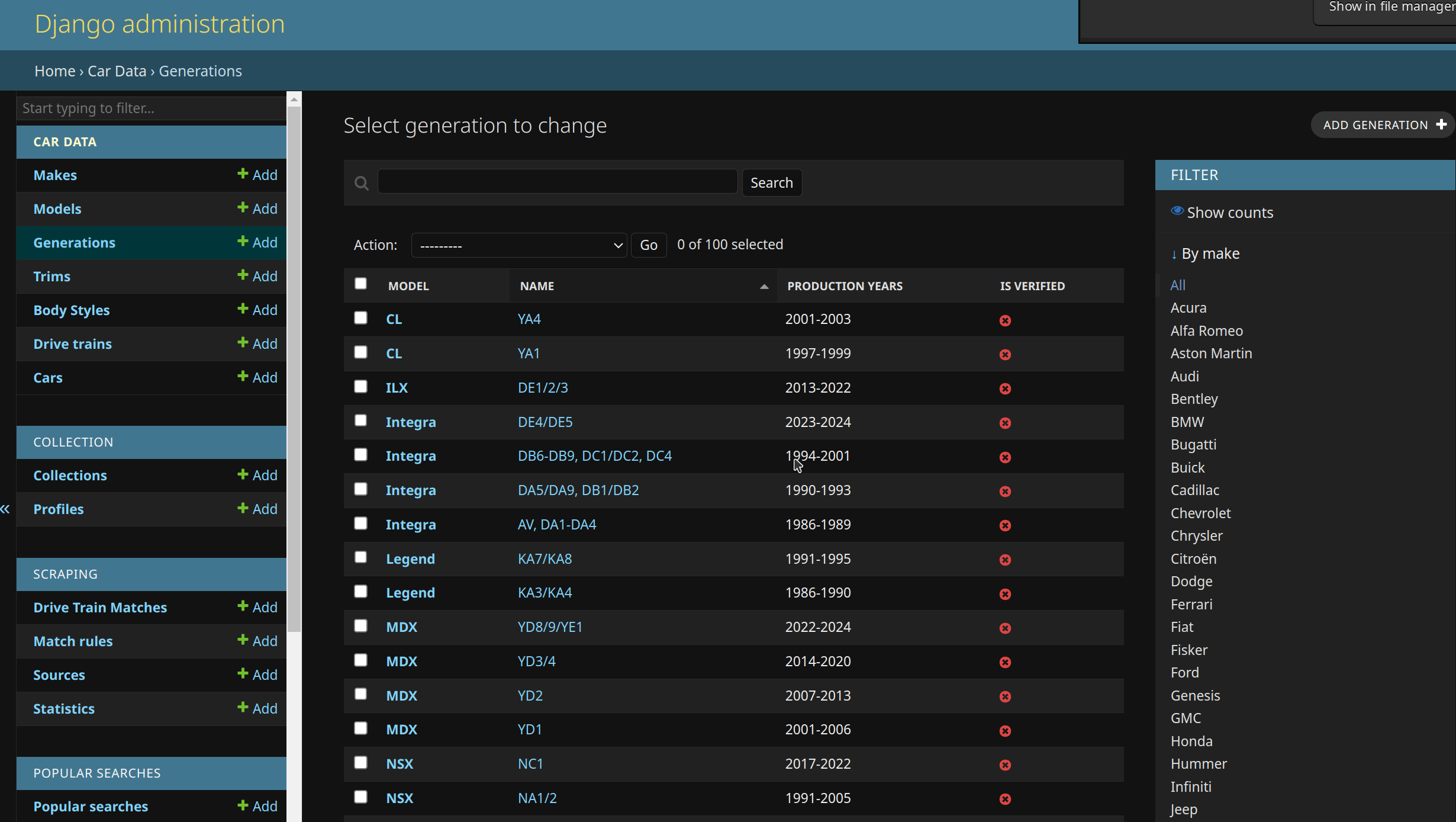Image resolution: width=1456 pixels, height=822 pixels.
Task: Click the Name column sort arrow
Action: coord(764,287)
